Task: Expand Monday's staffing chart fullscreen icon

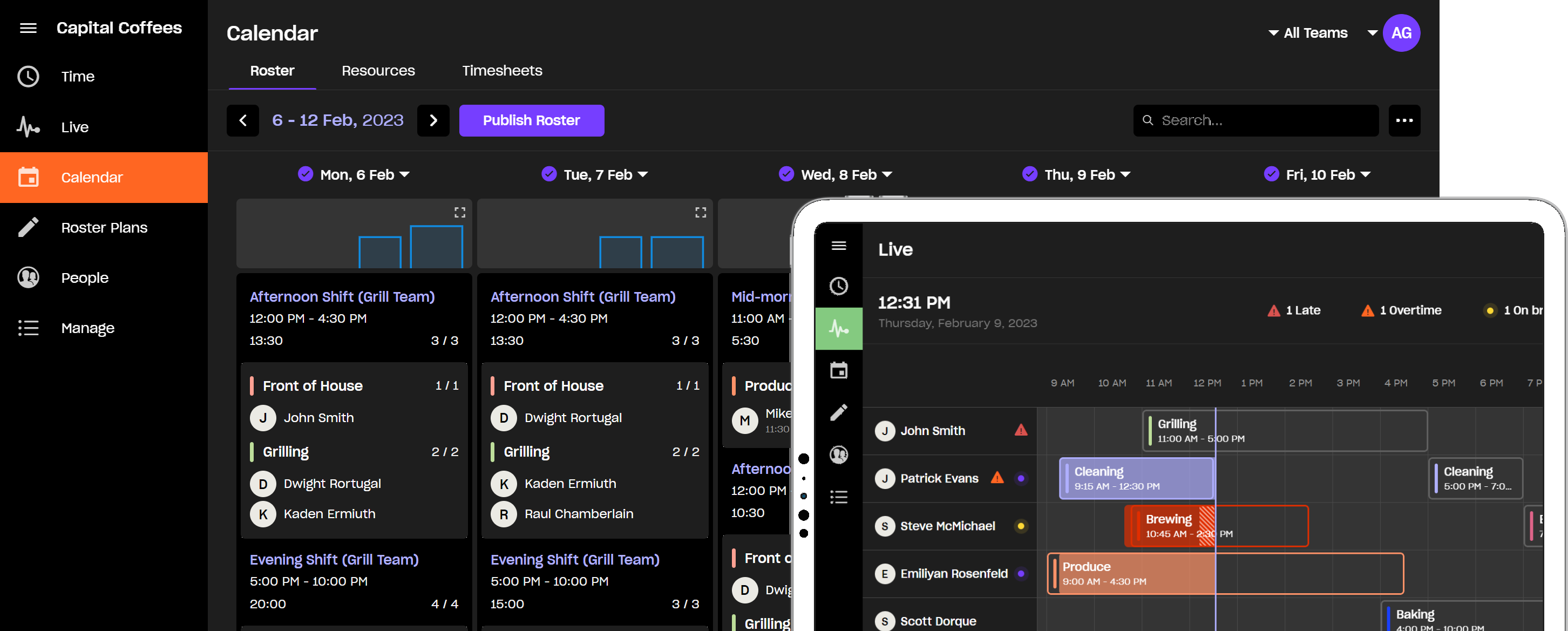Action: click(x=459, y=212)
